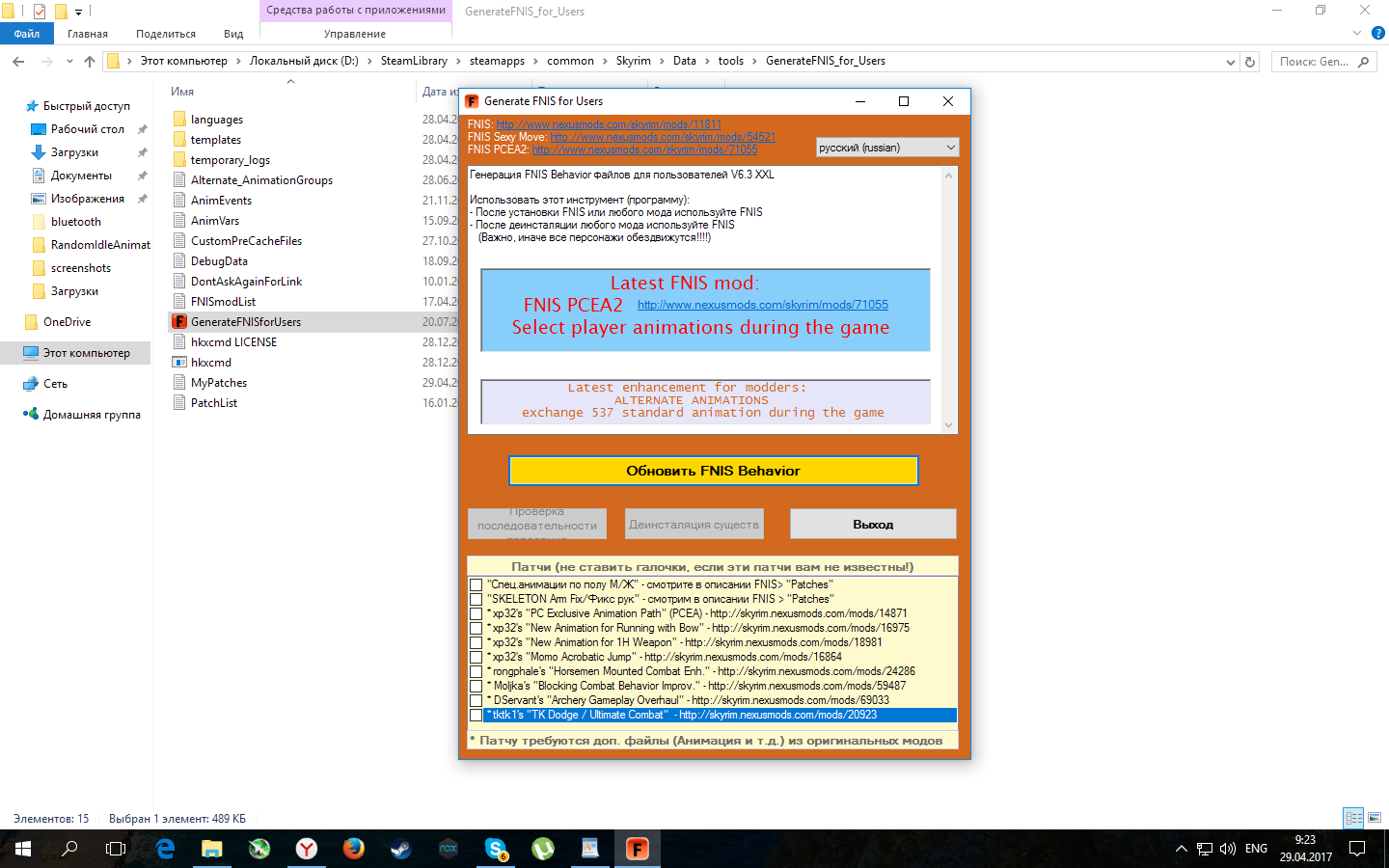Open Yandex browser from taskbar
The height and width of the screenshot is (868, 1389).
[x=307, y=849]
